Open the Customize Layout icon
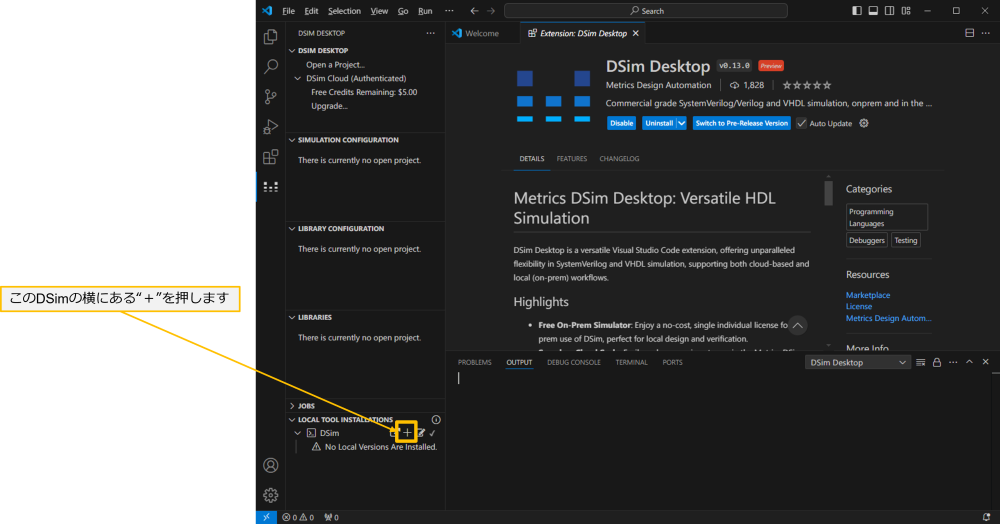 tap(906, 11)
